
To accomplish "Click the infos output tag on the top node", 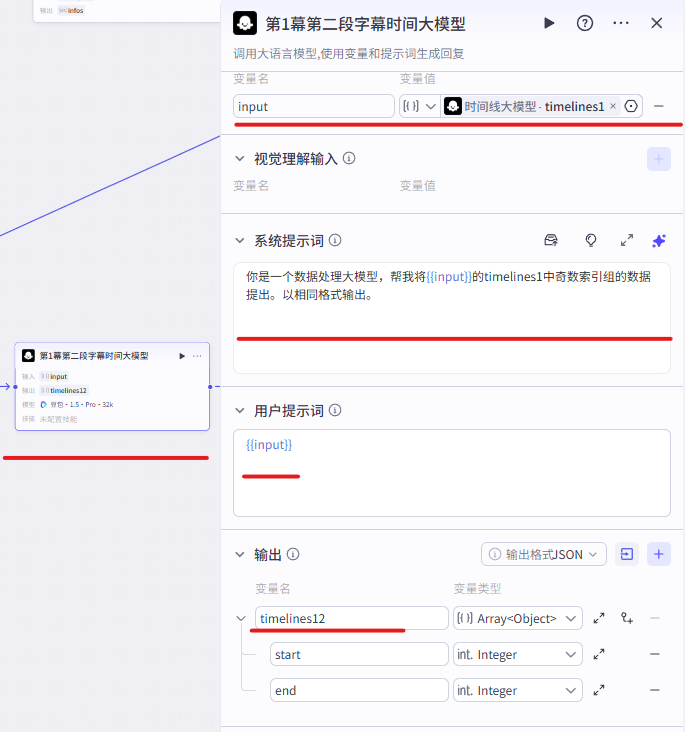I will tap(71, 10).
